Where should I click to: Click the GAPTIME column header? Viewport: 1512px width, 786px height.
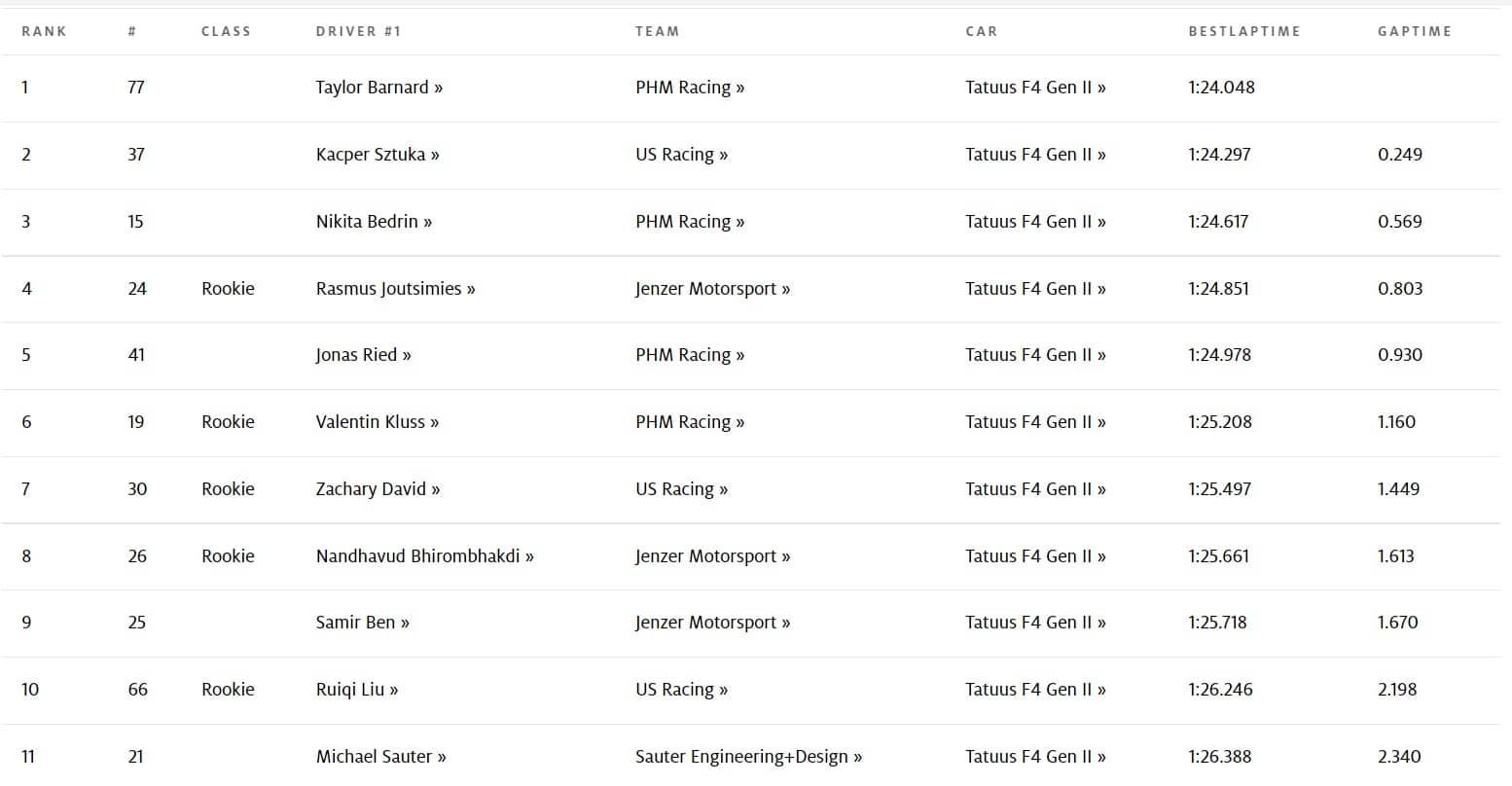(1414, 31)
